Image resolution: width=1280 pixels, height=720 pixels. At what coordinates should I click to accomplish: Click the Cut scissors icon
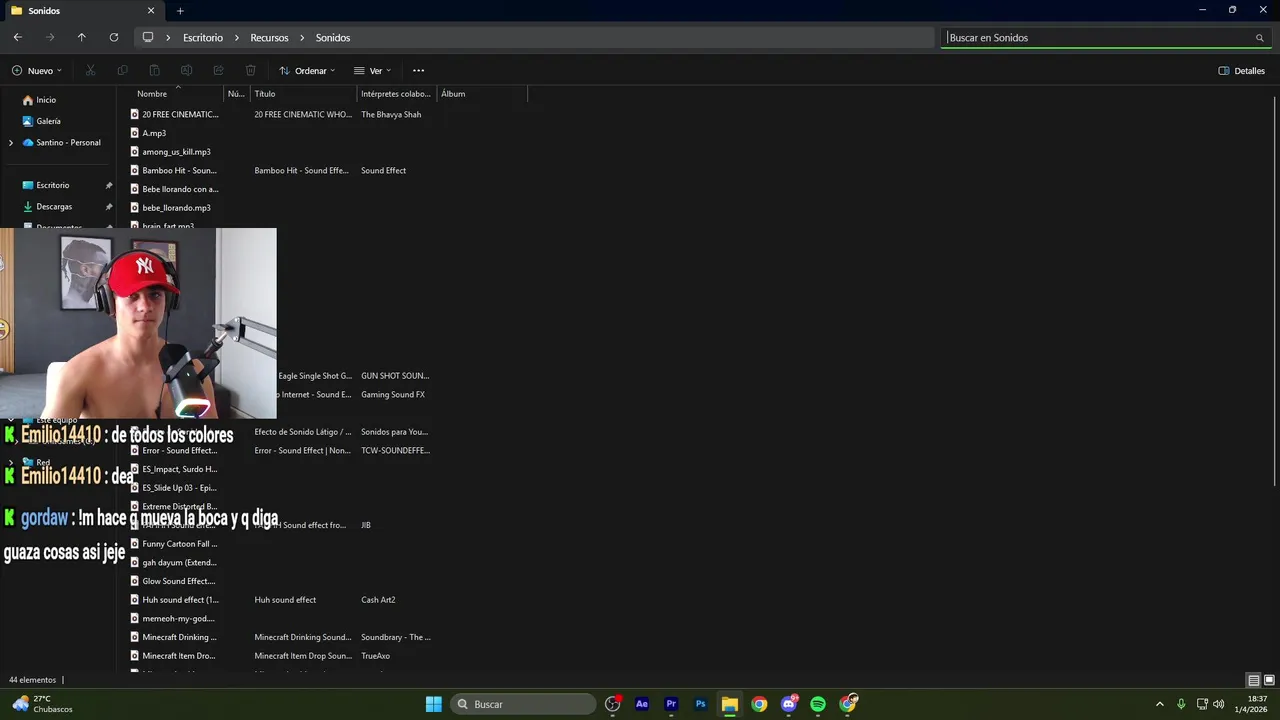90,71
